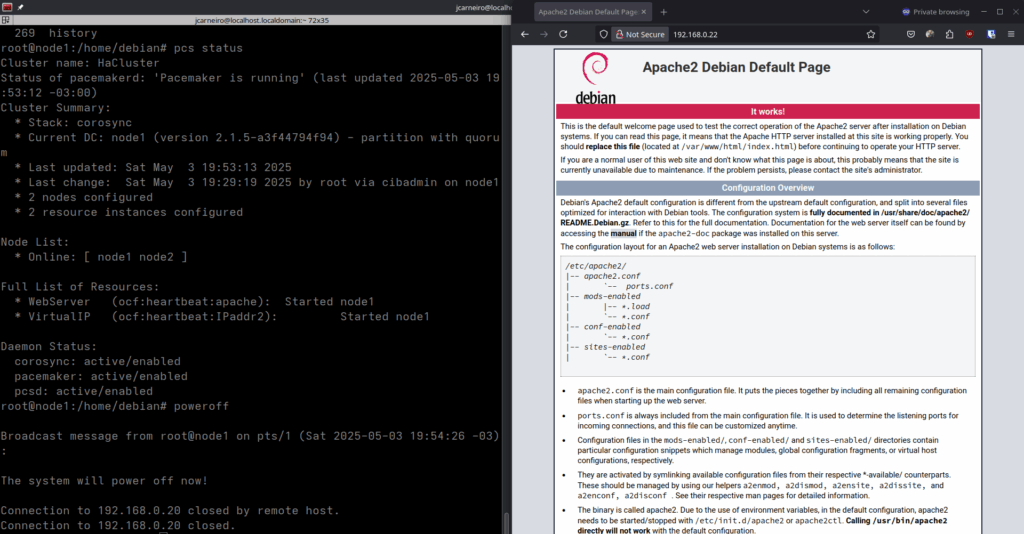Click the browser Back arrow
This screenshot has width=1024, height=534.
coord(524,34)
